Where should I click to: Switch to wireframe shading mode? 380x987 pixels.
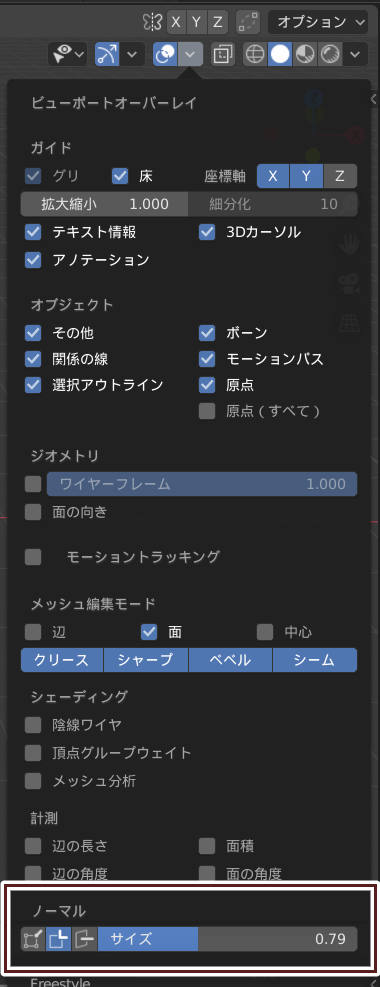(255, 55)
